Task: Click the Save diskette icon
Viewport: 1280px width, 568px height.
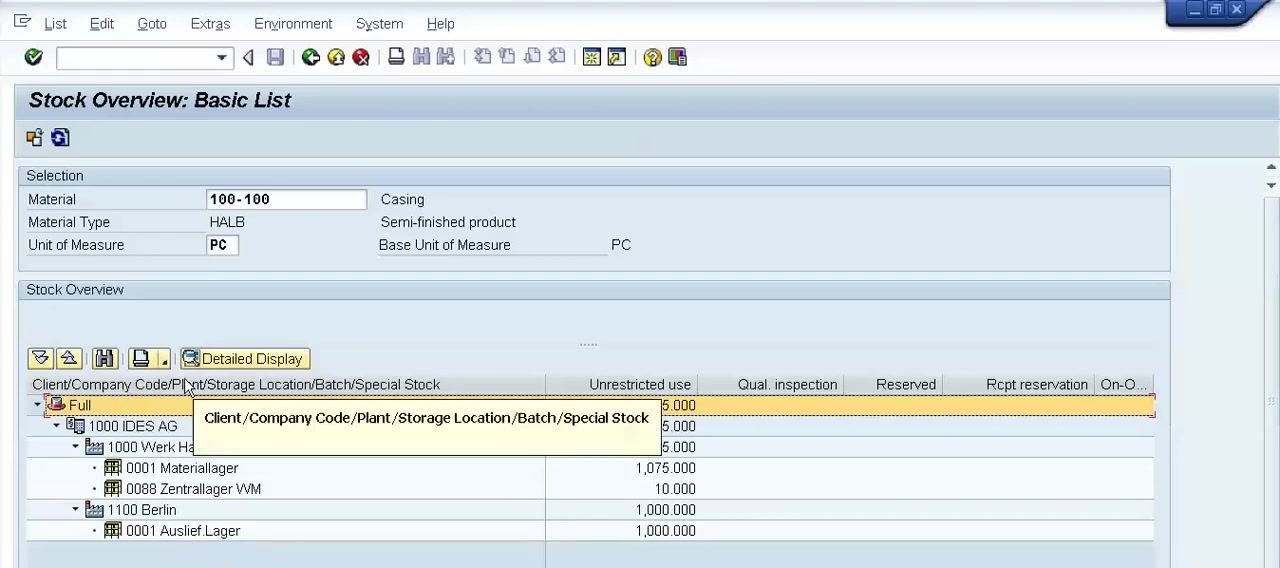Action: (275, 57)
